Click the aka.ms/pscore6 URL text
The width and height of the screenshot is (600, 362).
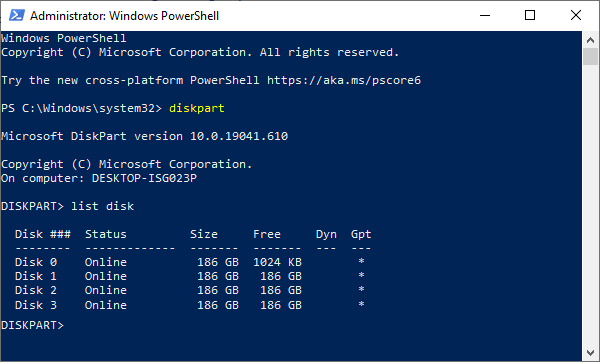[x=344, y=80]
